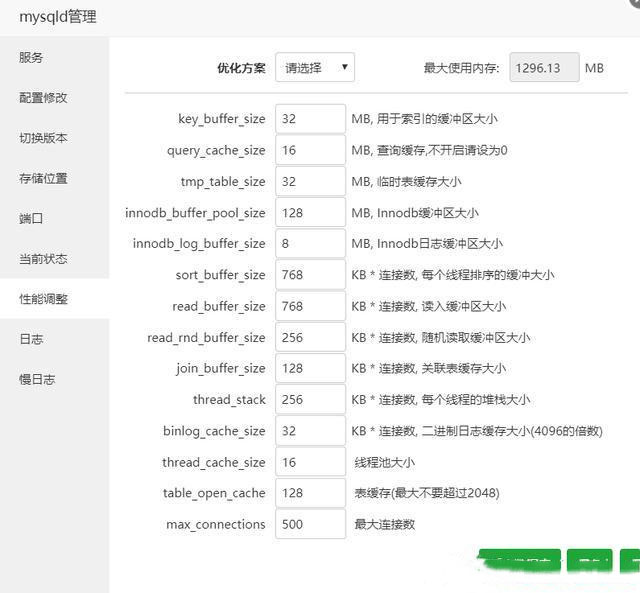Click the MB, 临时表缓存大小 description
The width and height of the screenshot is (640, 593).
coord(407,182)
